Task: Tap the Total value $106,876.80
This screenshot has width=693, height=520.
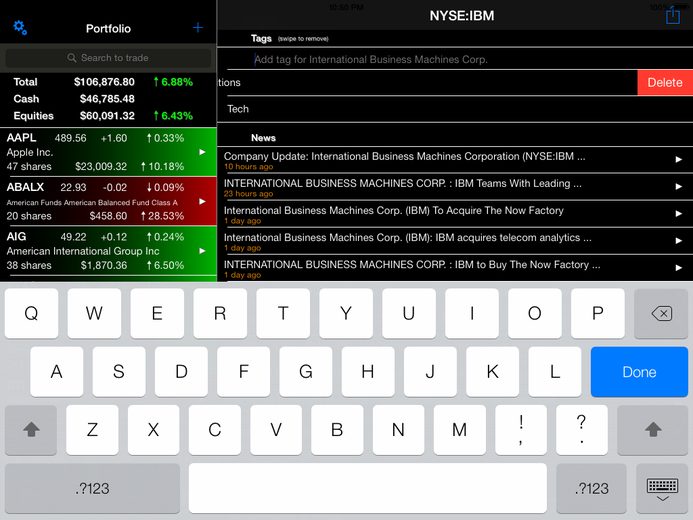Action: [x=104, y=82]
